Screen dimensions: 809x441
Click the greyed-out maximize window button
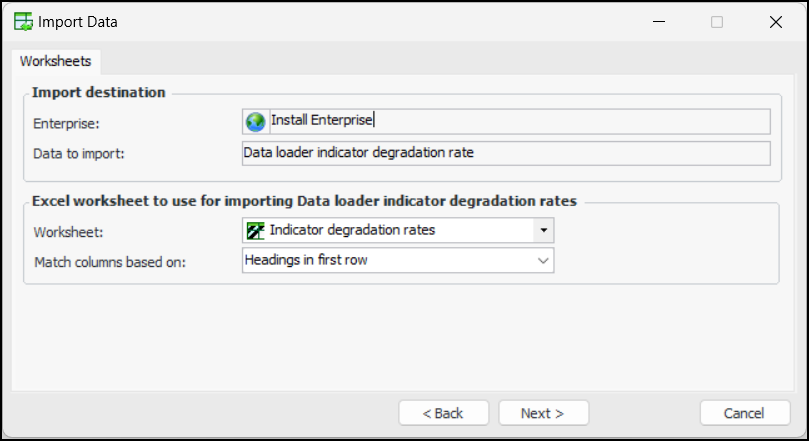point(717,21)
